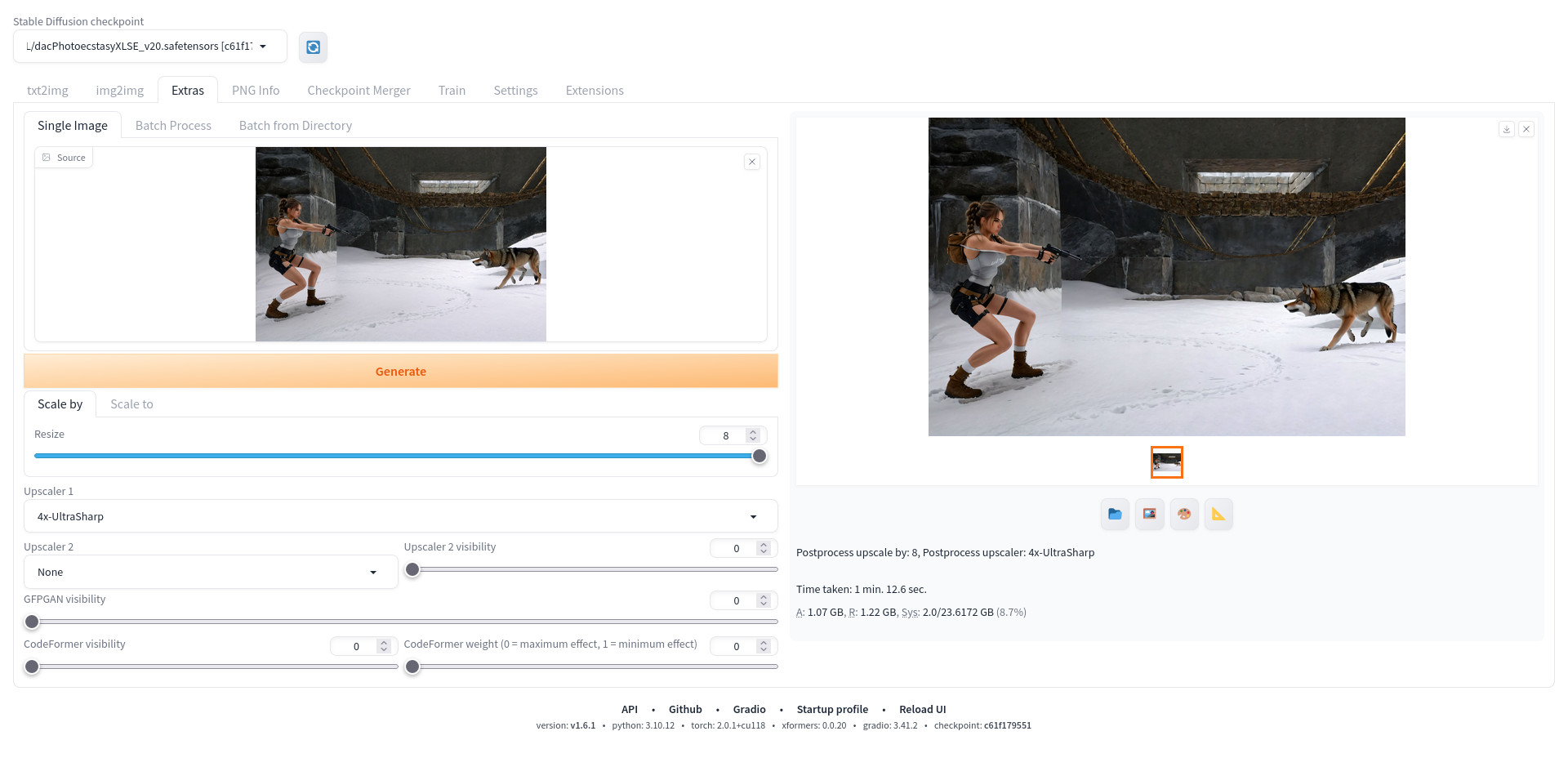Click the 'Time taken: 1 min. 12.6 sec.' text
The width and height of the screenshot is (1568, 758).
tap(862, 589)
